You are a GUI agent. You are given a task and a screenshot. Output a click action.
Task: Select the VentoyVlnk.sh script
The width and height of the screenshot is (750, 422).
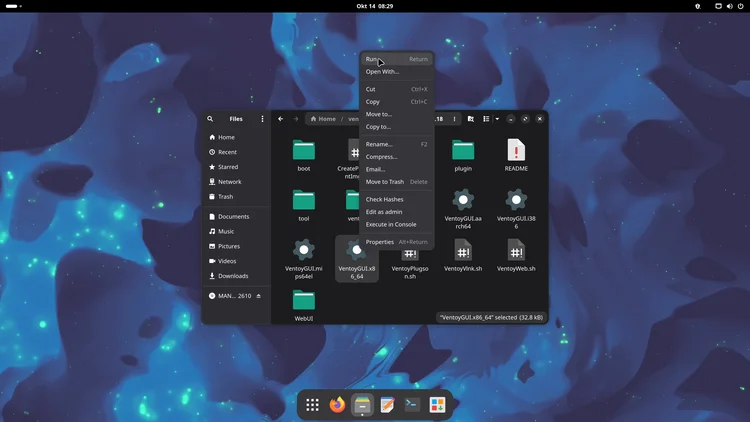463,255
